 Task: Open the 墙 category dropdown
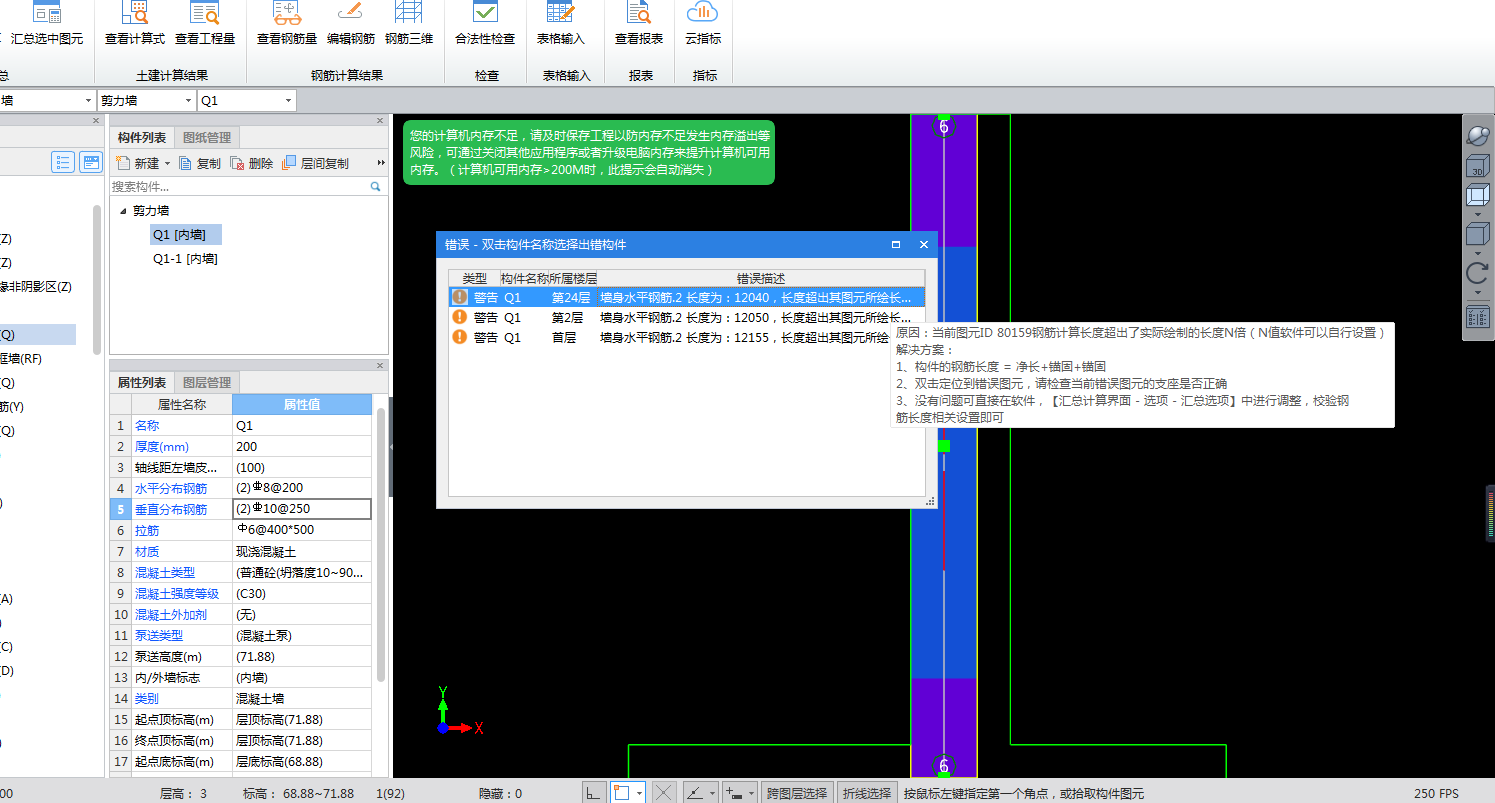89,100
